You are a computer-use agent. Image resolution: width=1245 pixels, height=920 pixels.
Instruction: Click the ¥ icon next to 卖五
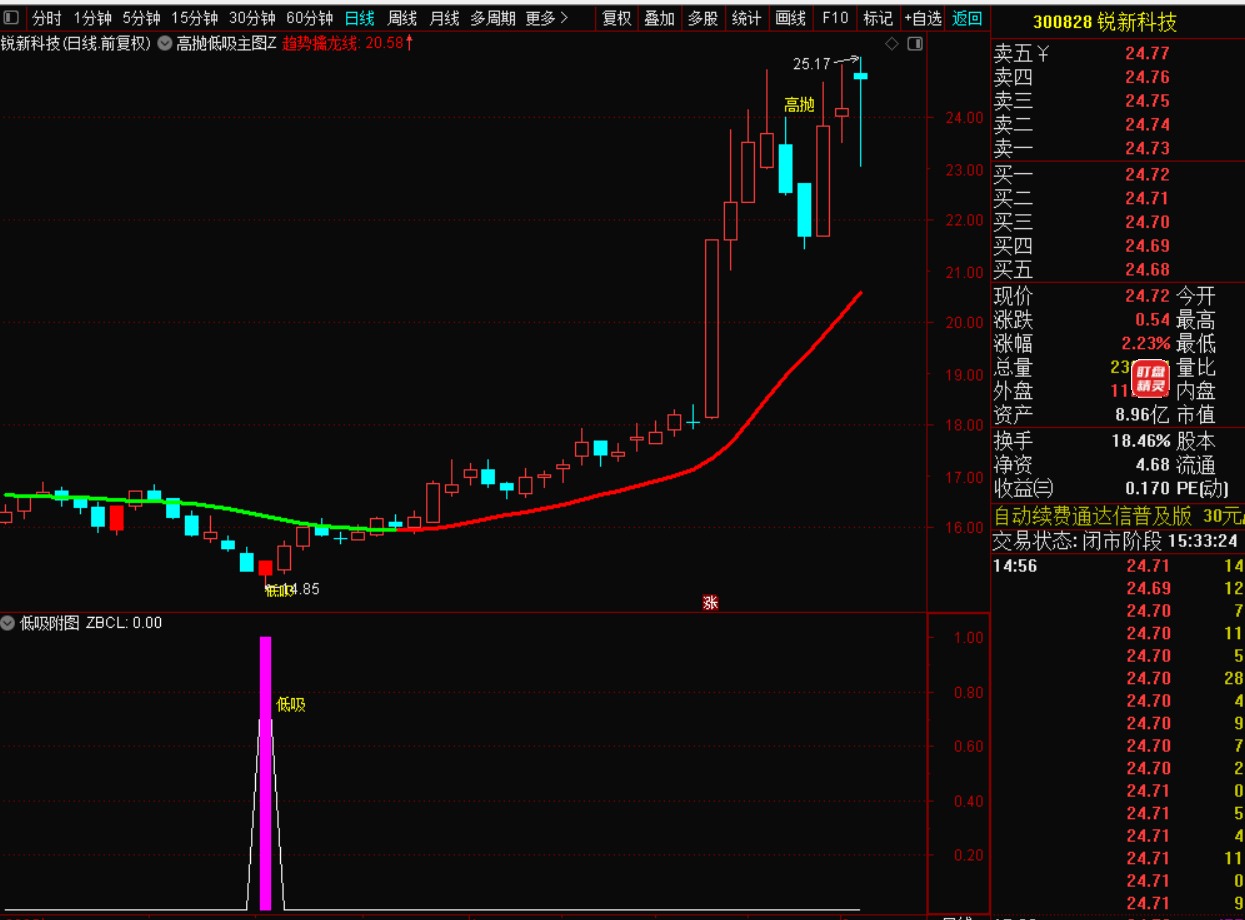click(x=1043, y=53)
